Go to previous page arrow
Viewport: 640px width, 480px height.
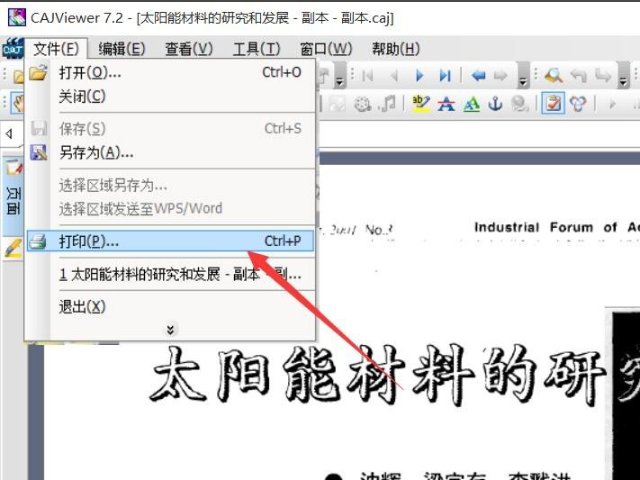pos(394,76)
